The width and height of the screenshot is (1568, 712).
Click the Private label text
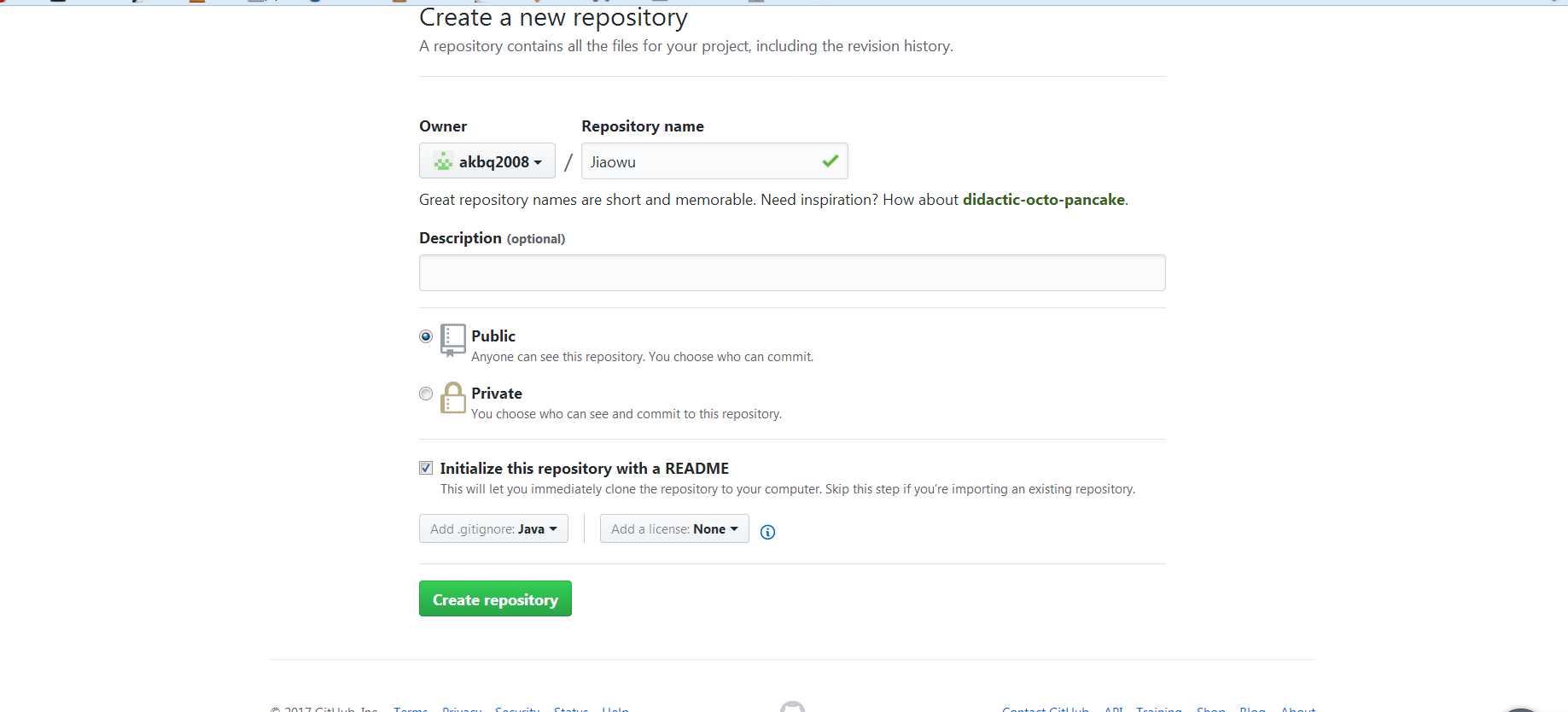pos(497,394)
